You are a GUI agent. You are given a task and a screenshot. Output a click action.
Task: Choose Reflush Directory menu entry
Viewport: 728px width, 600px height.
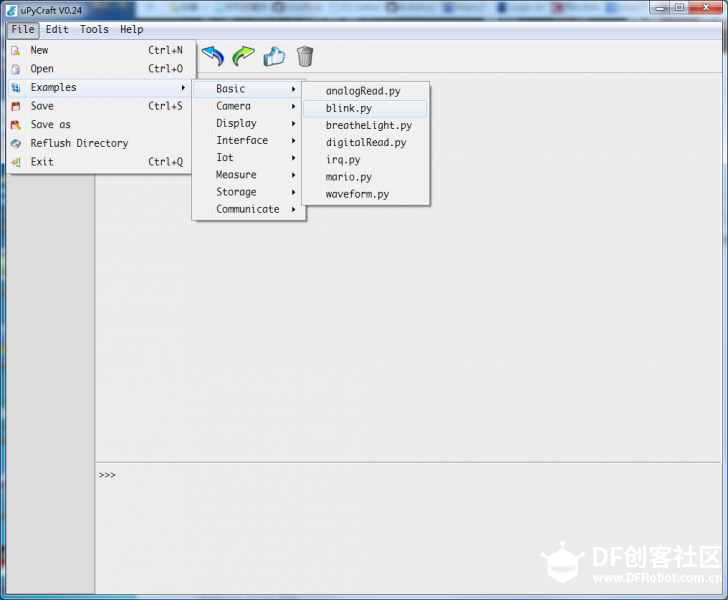tap(99, 143)
